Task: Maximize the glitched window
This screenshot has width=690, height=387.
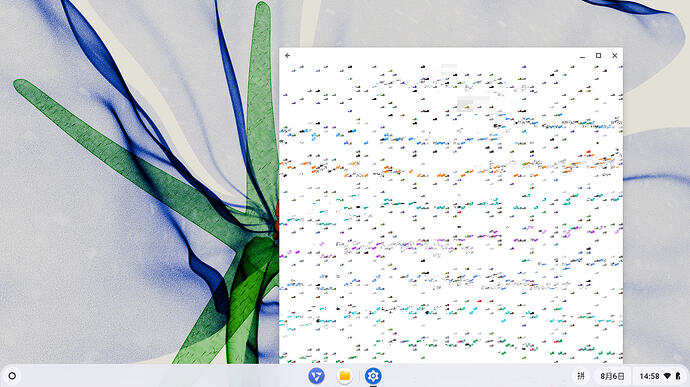Action: click(x=598, y=55)
